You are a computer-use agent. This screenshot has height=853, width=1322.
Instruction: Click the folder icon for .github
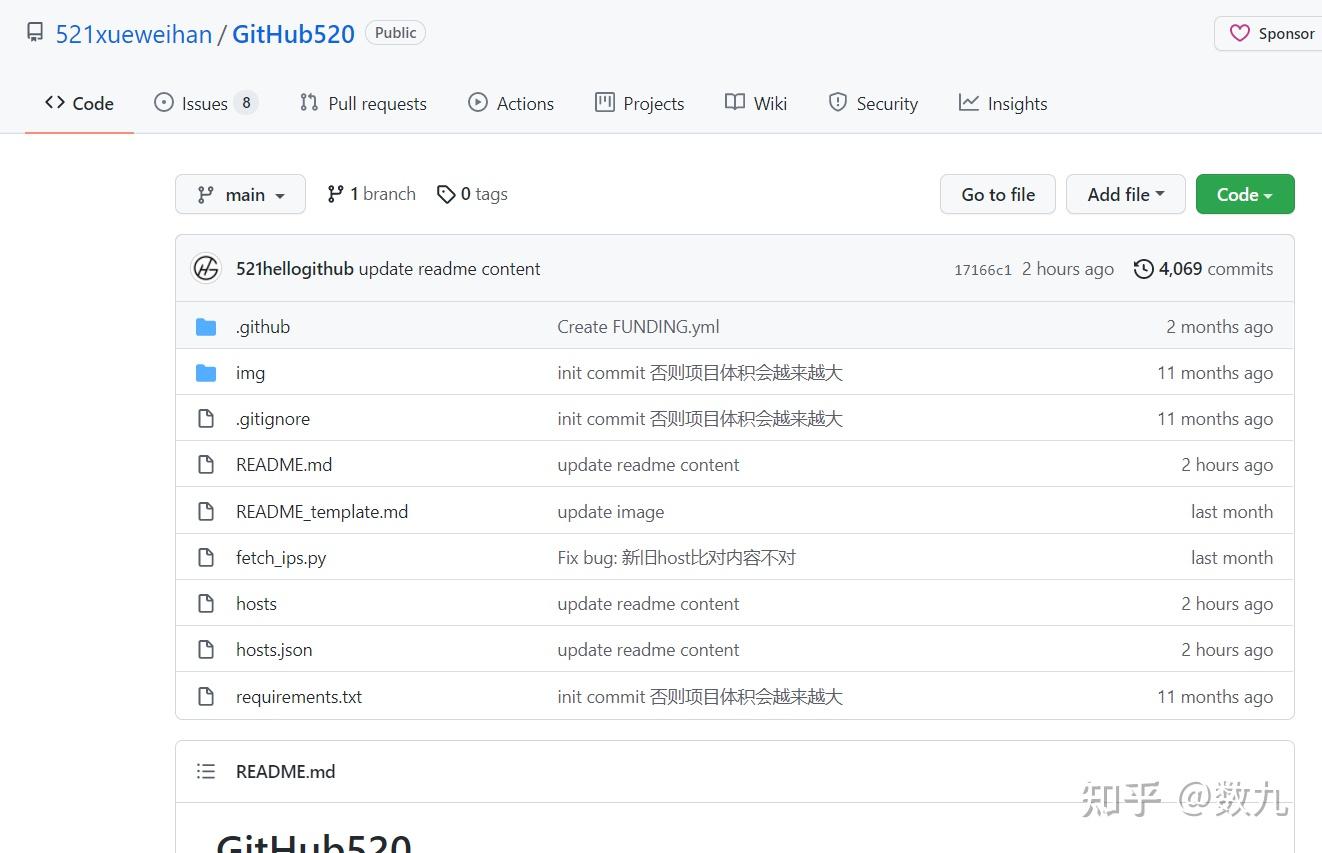coord(207,326)
